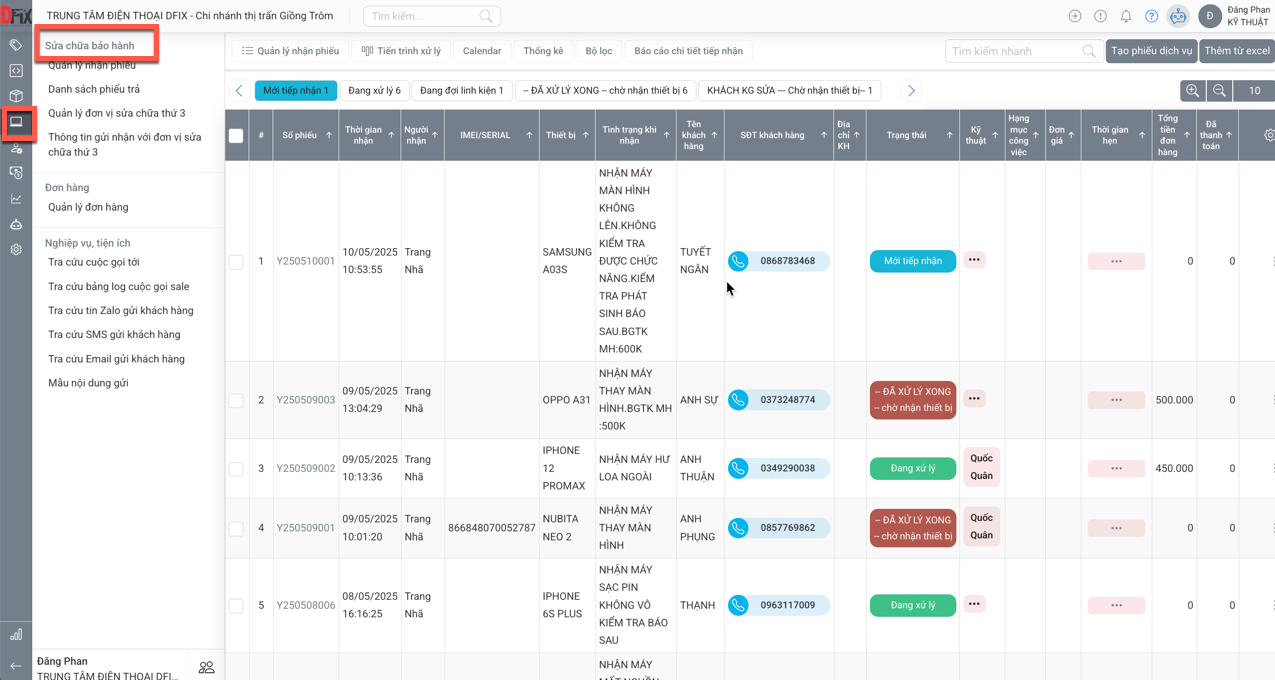Screen dimensions: 1275x680
Task: Open Tiến trình xử lý view
Action: click(401, 51)
